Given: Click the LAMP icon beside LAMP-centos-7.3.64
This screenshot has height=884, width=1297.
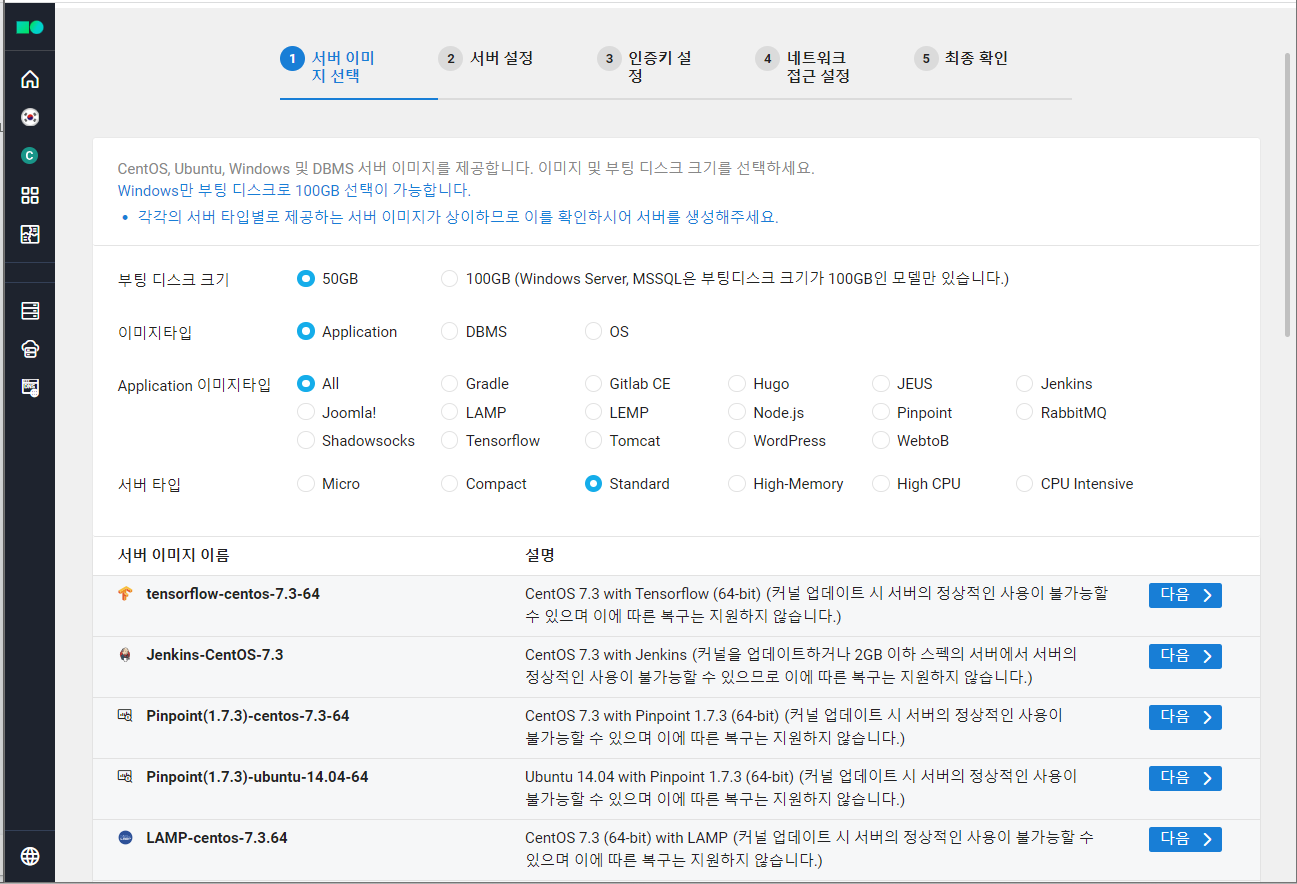Looking at the screenshot, I should coord(125,838).
